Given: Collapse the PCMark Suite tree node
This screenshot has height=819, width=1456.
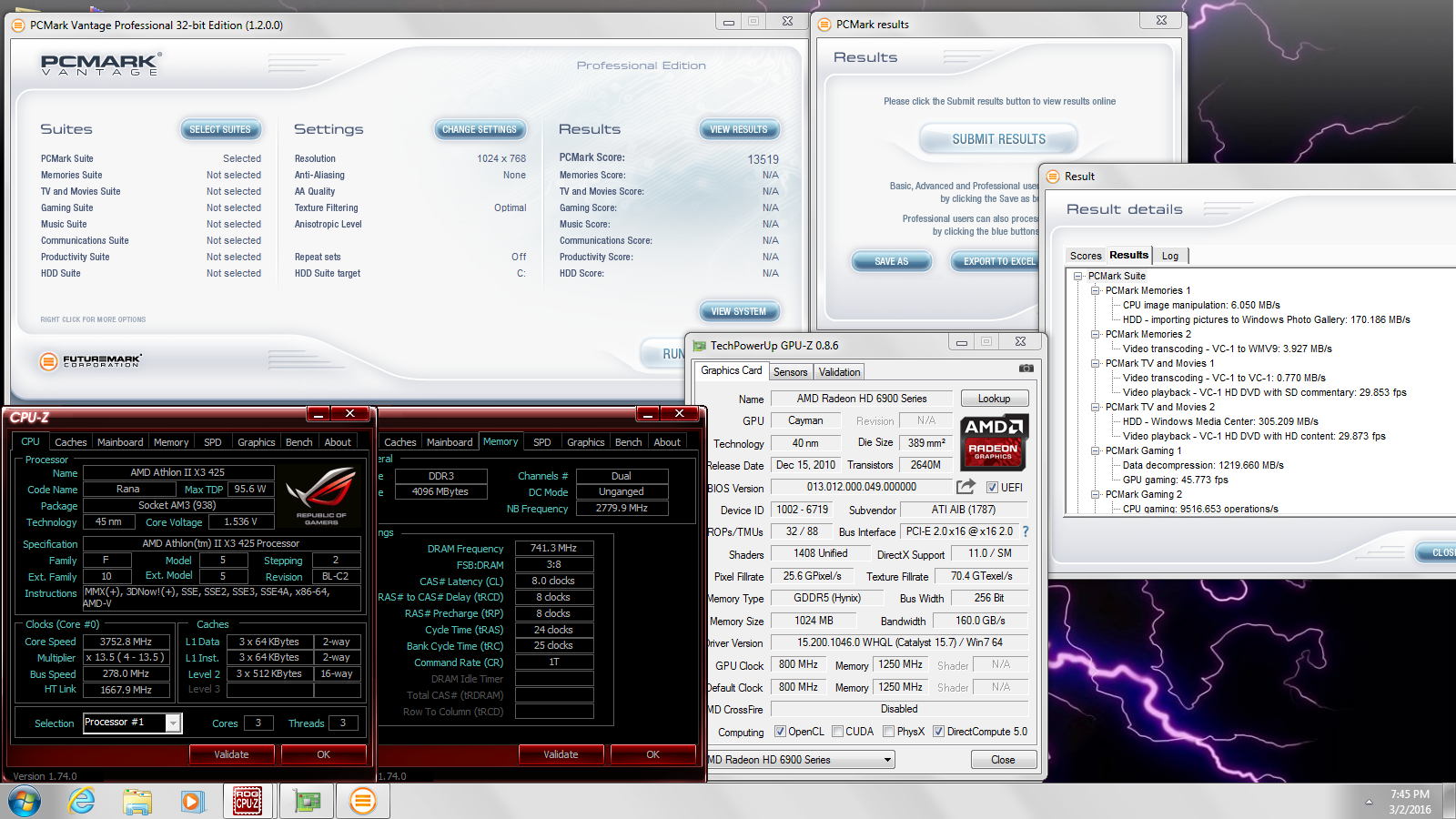Looking at the screenshot, I should (x=1078, y=276).
